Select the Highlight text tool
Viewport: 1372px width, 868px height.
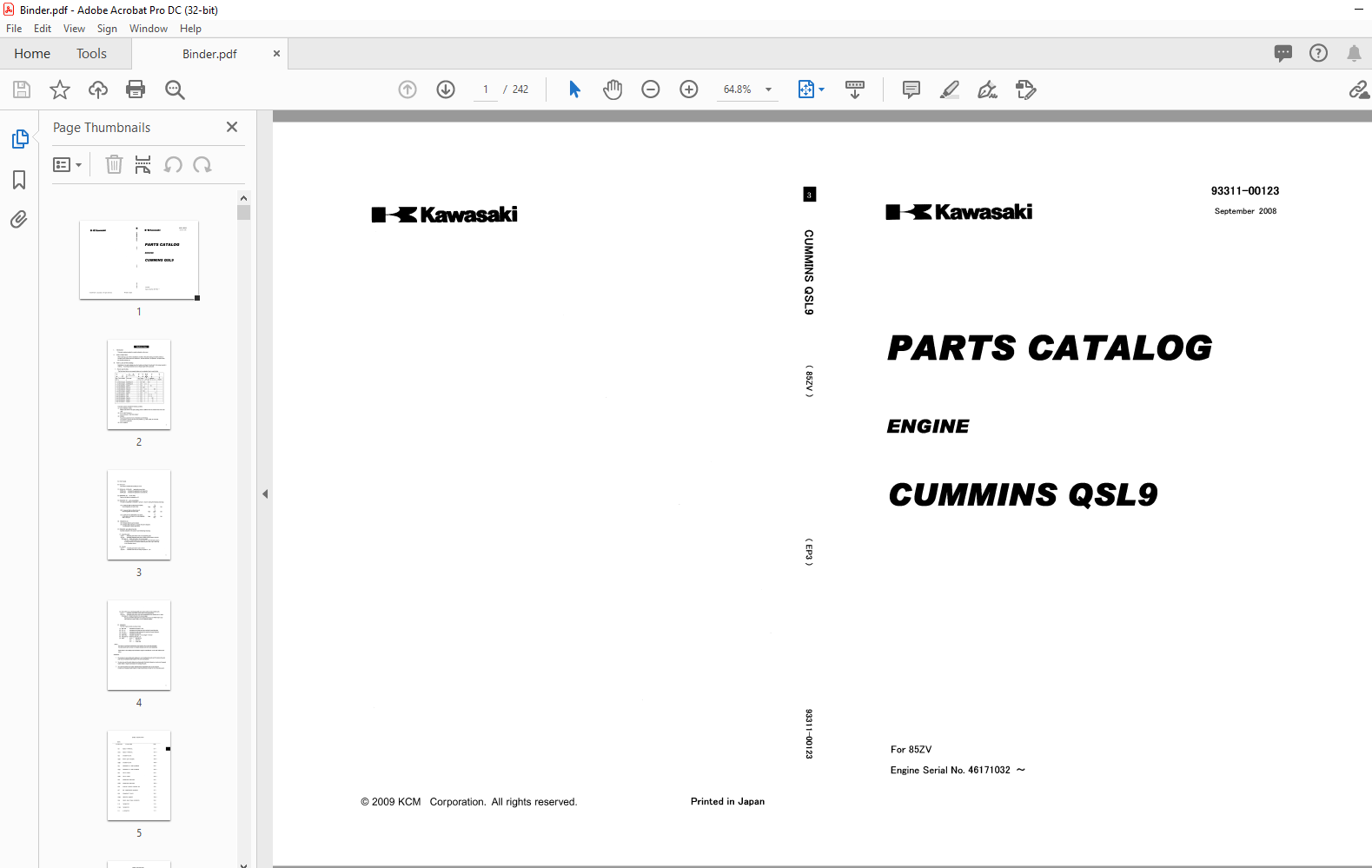click(x=950, y=89)
